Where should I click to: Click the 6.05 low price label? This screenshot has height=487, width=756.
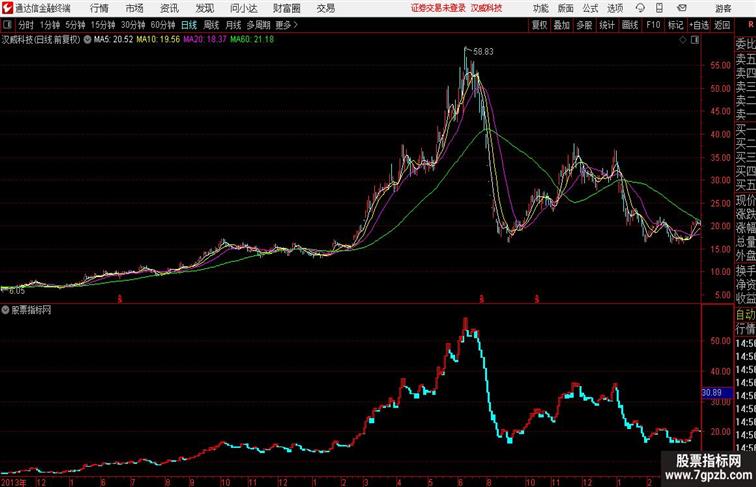(17, 291)
